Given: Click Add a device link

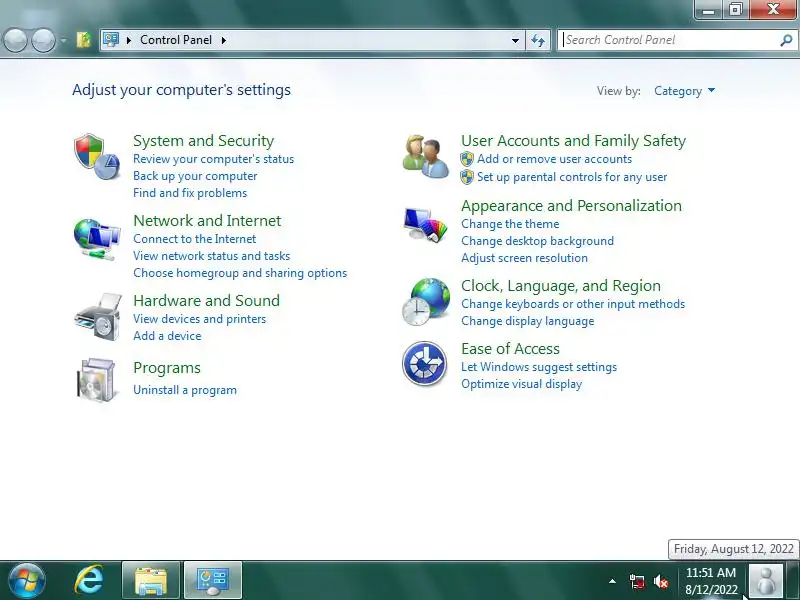Looking at the screenshot, I should [x=167, y=336].
